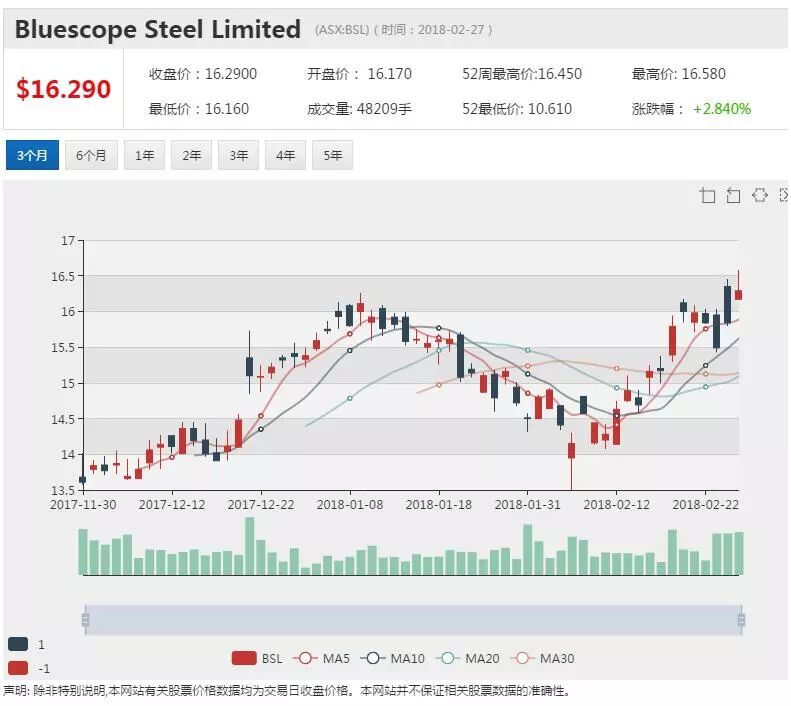Click the left handle of data zoom slider
The height and width of the screenshot is (706, 791).
(85, 619)
